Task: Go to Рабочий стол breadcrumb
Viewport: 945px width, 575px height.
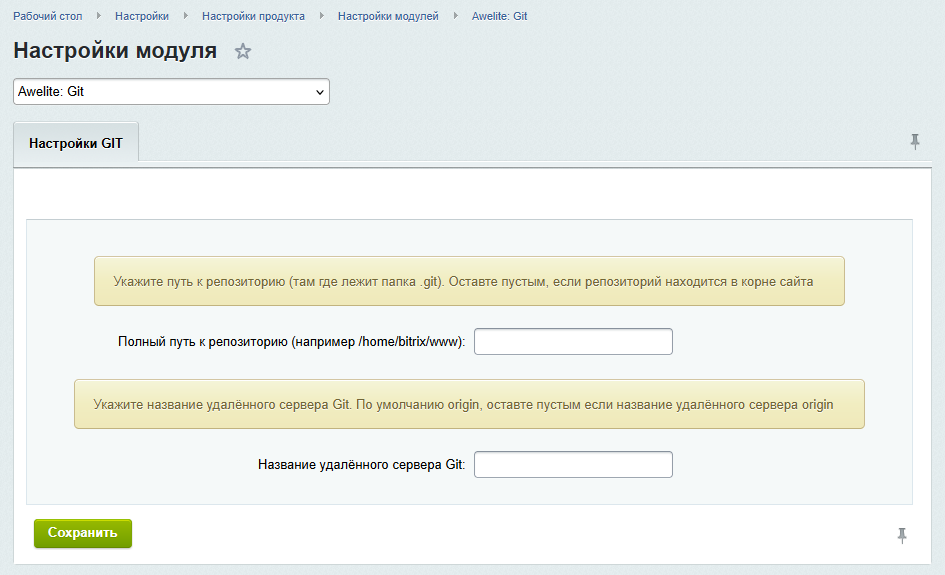Action: click(48, 16)
